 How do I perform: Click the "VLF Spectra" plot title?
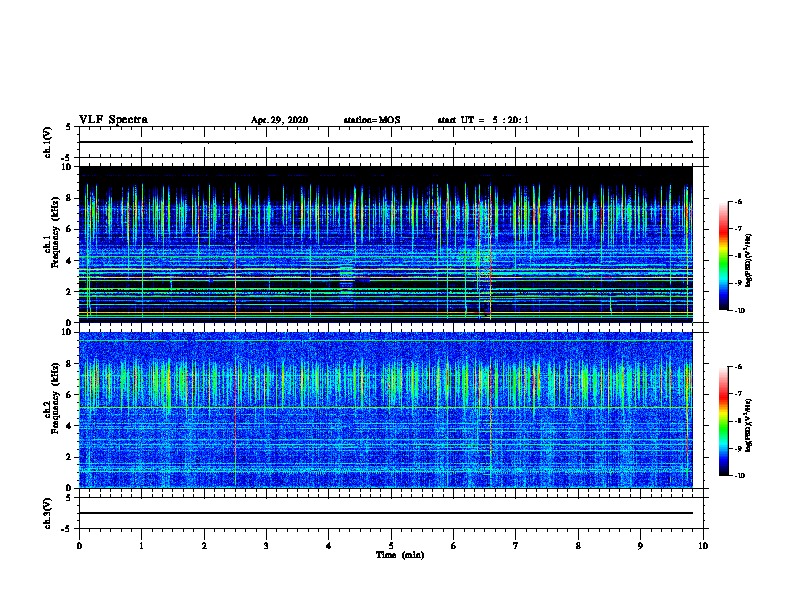pos(113,120)
